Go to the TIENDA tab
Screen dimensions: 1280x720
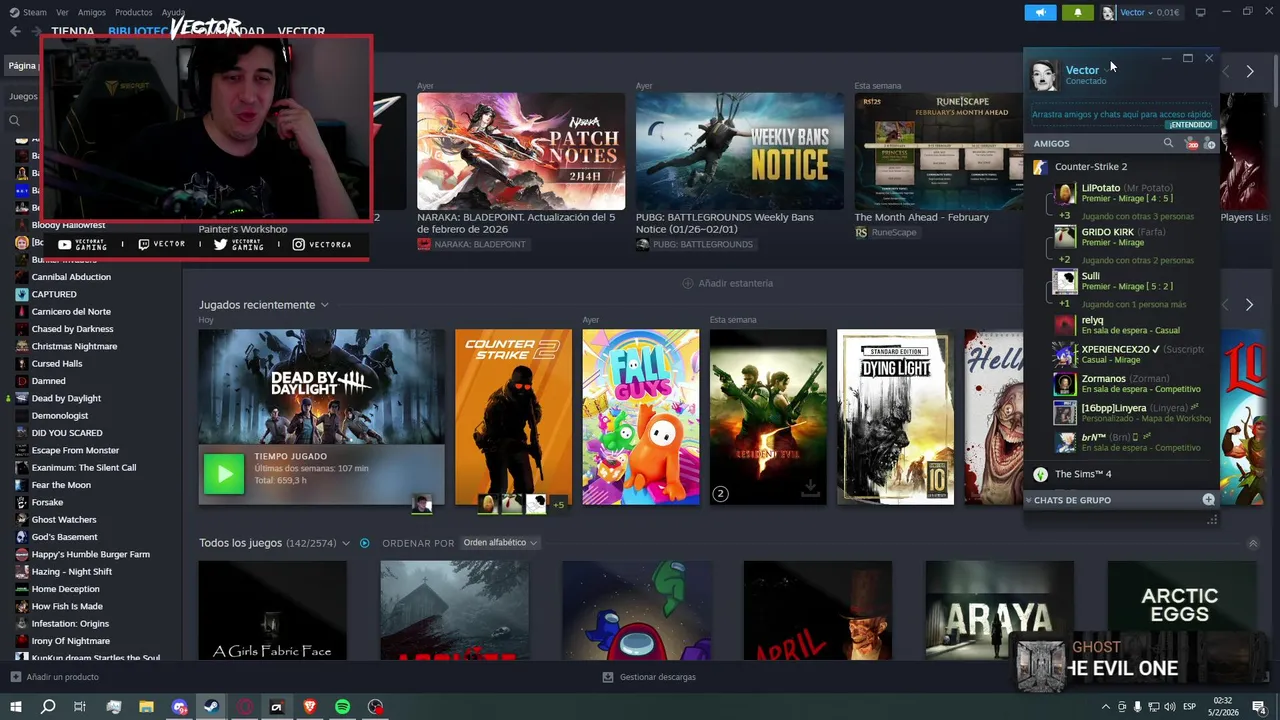[x=72, y=31]
